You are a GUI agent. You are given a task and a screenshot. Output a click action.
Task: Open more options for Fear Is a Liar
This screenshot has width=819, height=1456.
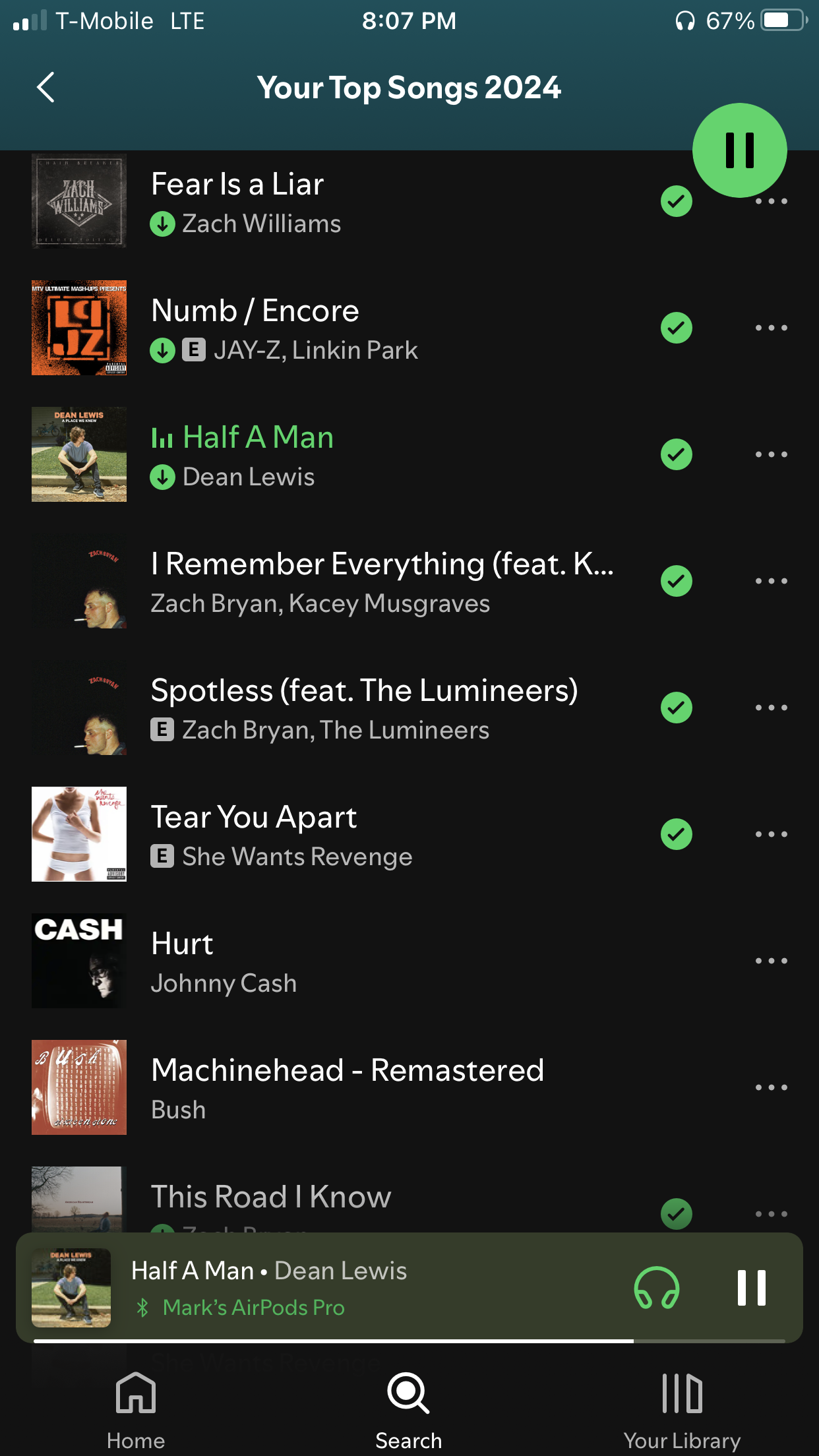tap(771, 201)
